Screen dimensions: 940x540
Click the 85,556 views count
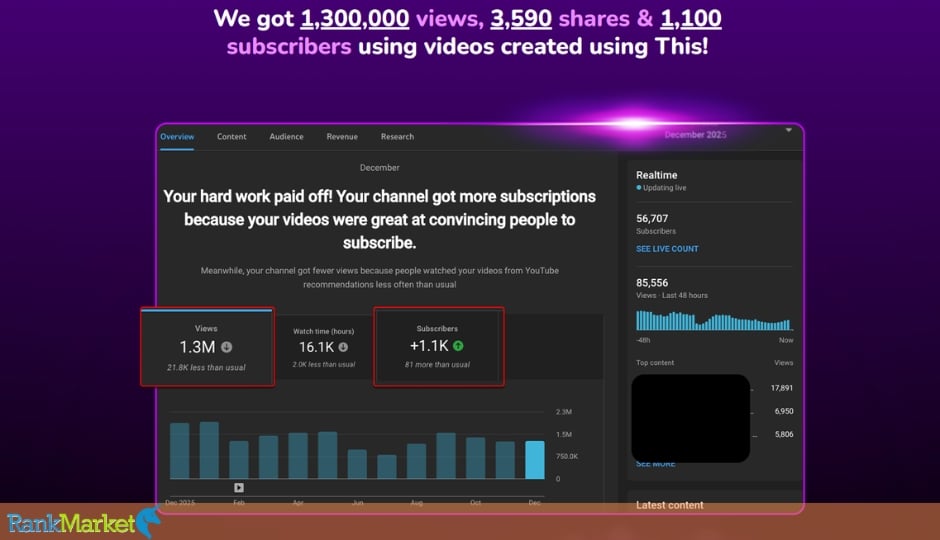pos(652,283)
